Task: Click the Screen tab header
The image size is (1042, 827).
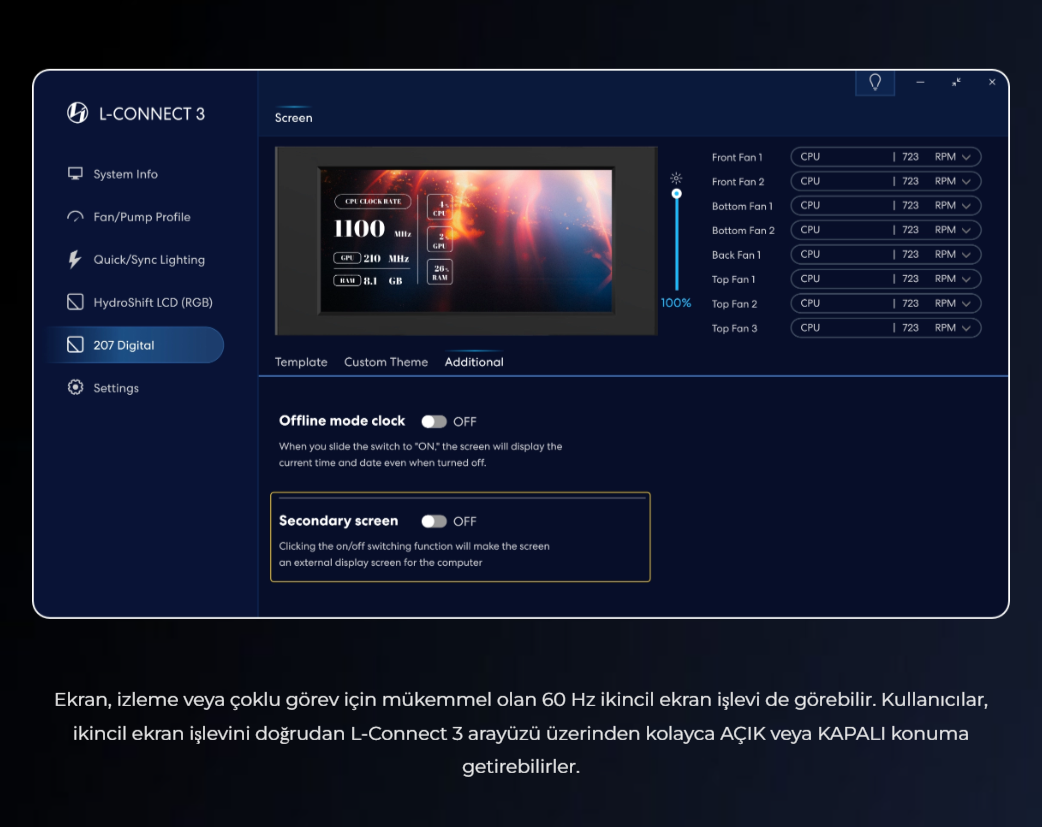Action: 293,118
